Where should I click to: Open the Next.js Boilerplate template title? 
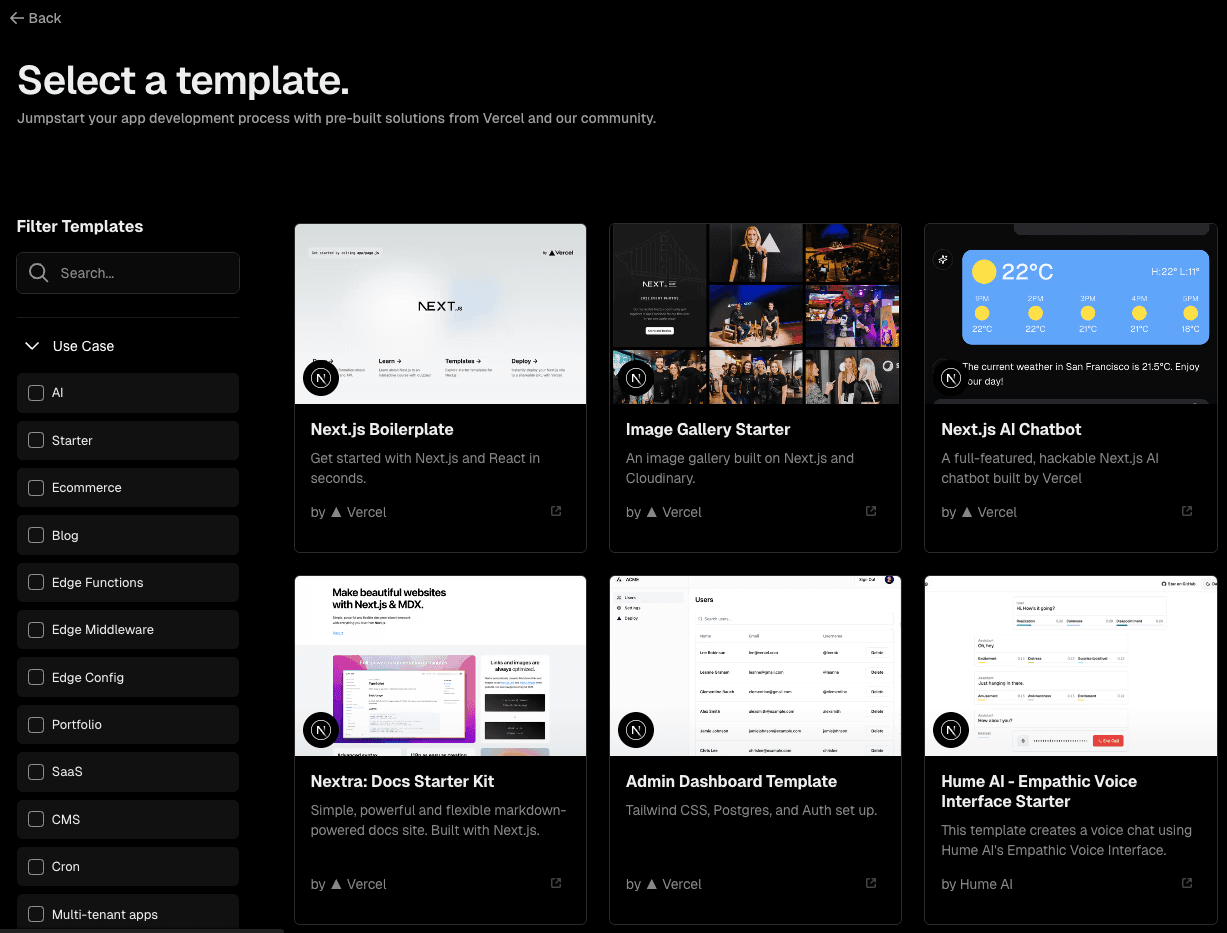(x=382, y=429)
